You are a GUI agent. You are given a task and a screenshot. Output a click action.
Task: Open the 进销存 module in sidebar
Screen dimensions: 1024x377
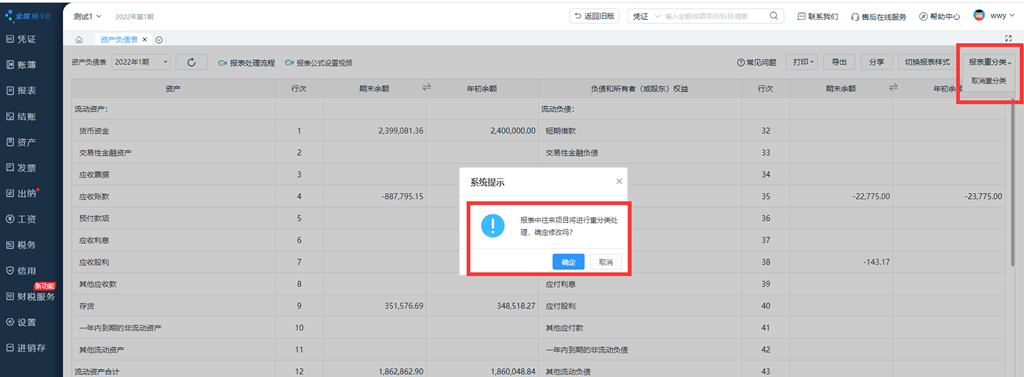[26, 348]
